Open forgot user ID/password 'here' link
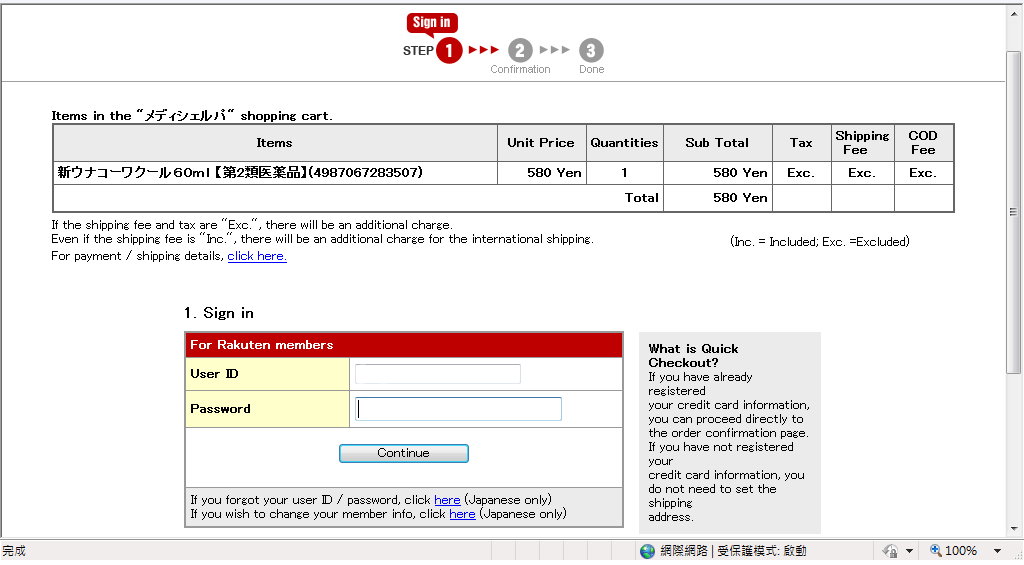The image size is (1024, 565). click(447, 500)
